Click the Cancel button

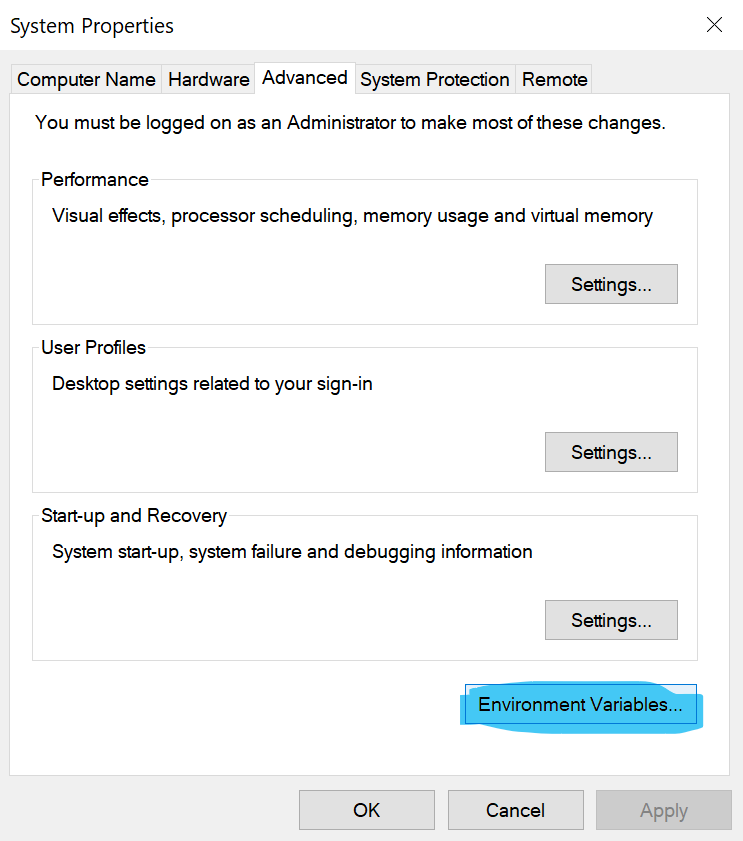[x=516, y=810]
